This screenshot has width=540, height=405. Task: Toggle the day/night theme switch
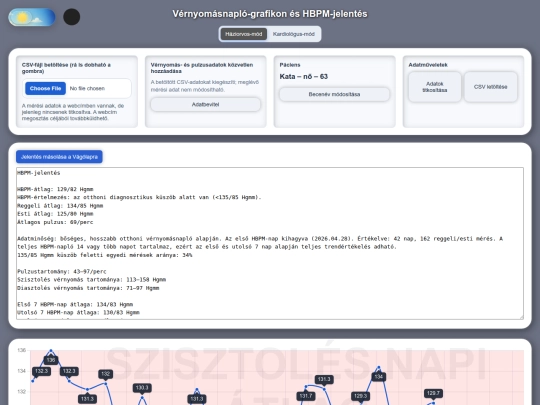32,17
